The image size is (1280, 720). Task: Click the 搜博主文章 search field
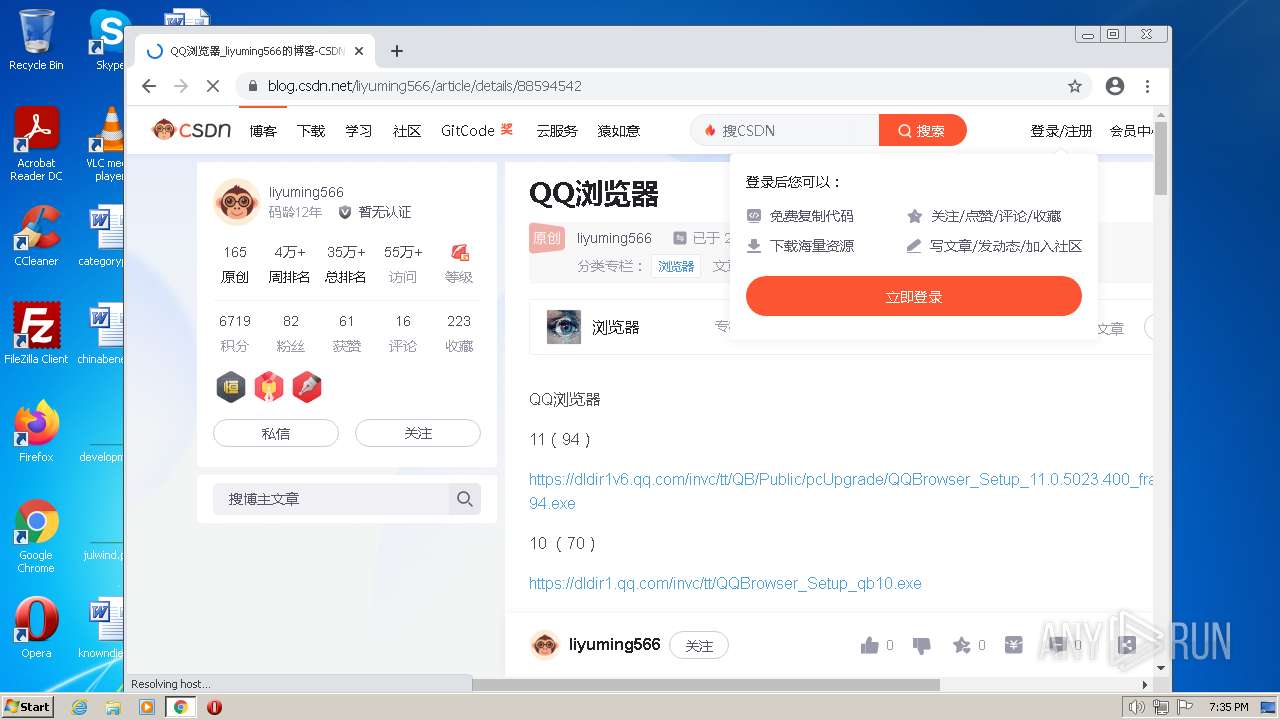click(331, 499)
